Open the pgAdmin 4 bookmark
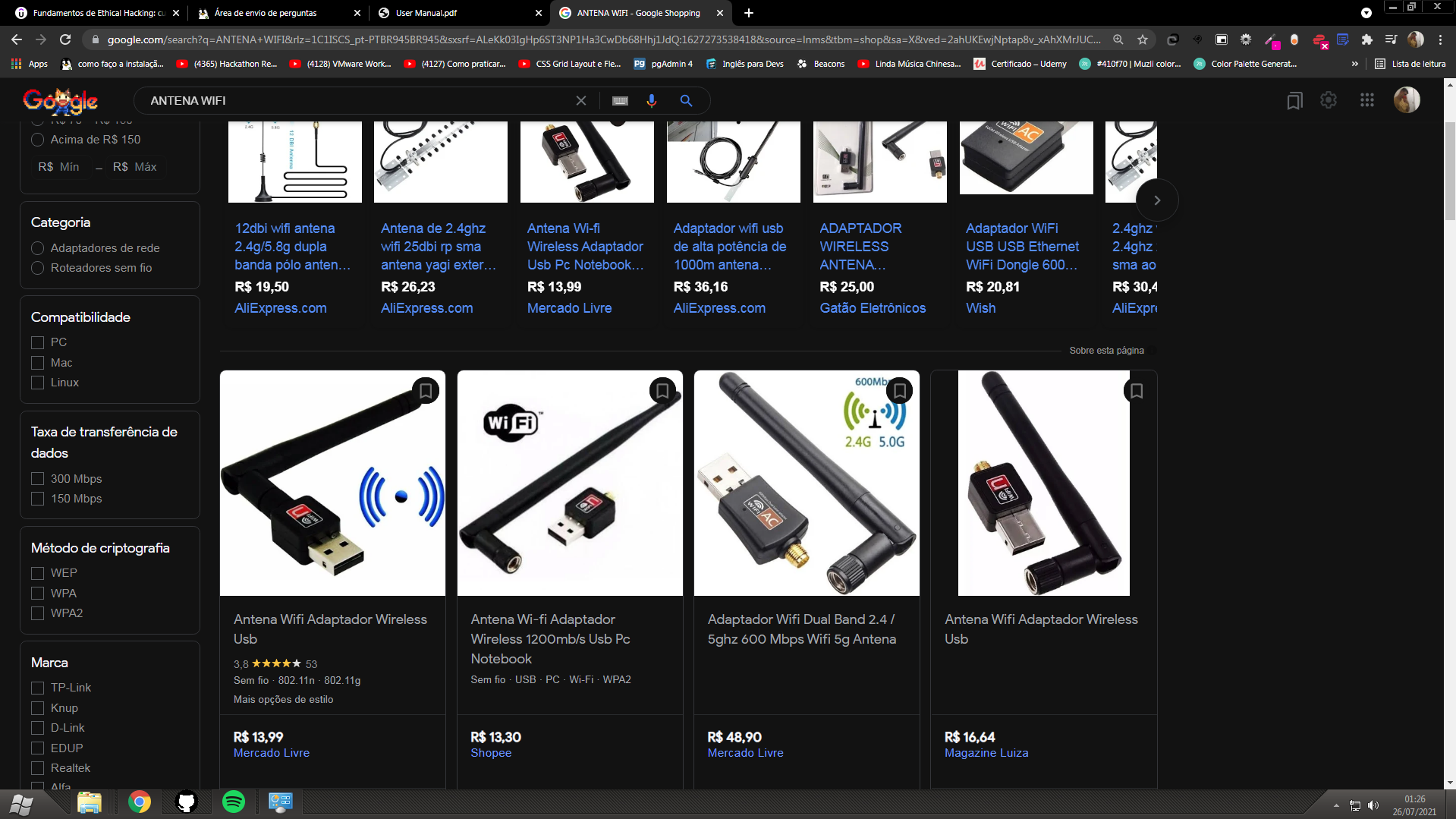The height and width of the screenshot is (819, 1456). pyautogui.click(x=663, y=64)
